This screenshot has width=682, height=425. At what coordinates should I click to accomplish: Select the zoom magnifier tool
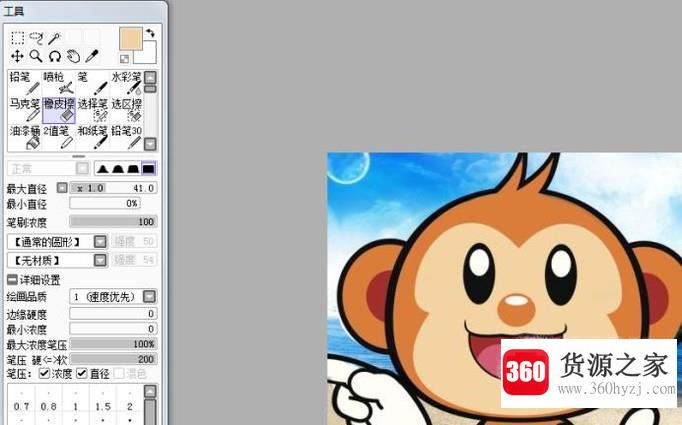click(36, 56)
